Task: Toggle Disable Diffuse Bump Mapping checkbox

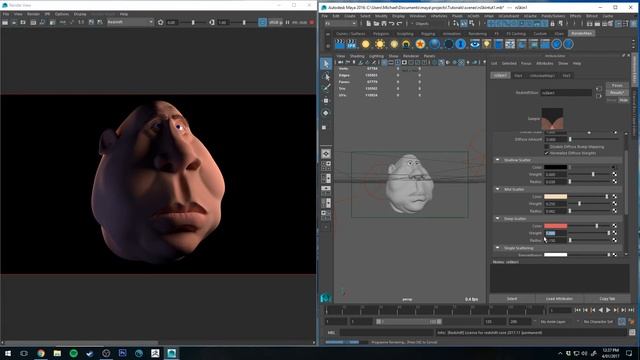Action: [547, 147]
